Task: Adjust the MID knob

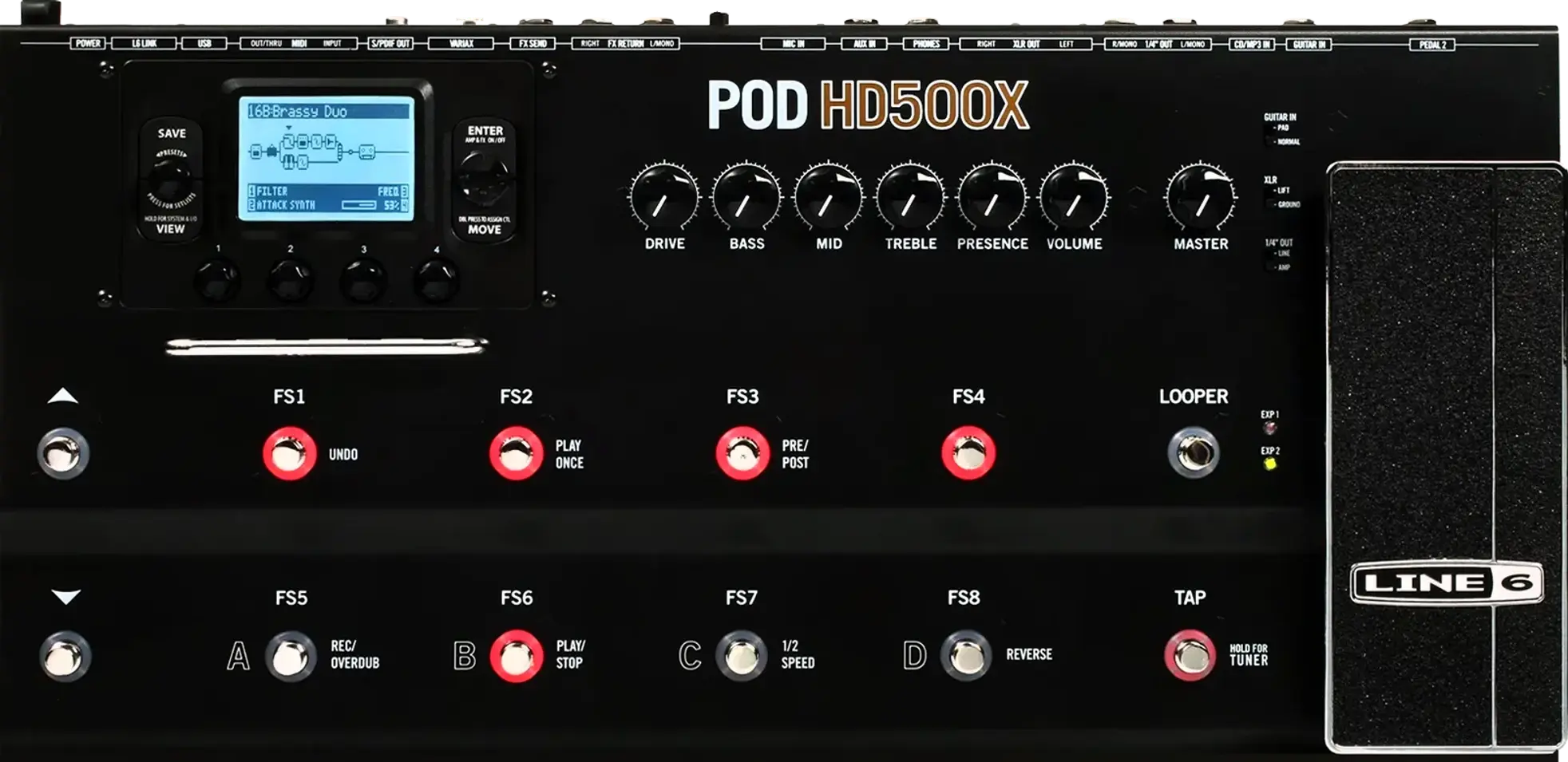Action: [x=829, y=196]
